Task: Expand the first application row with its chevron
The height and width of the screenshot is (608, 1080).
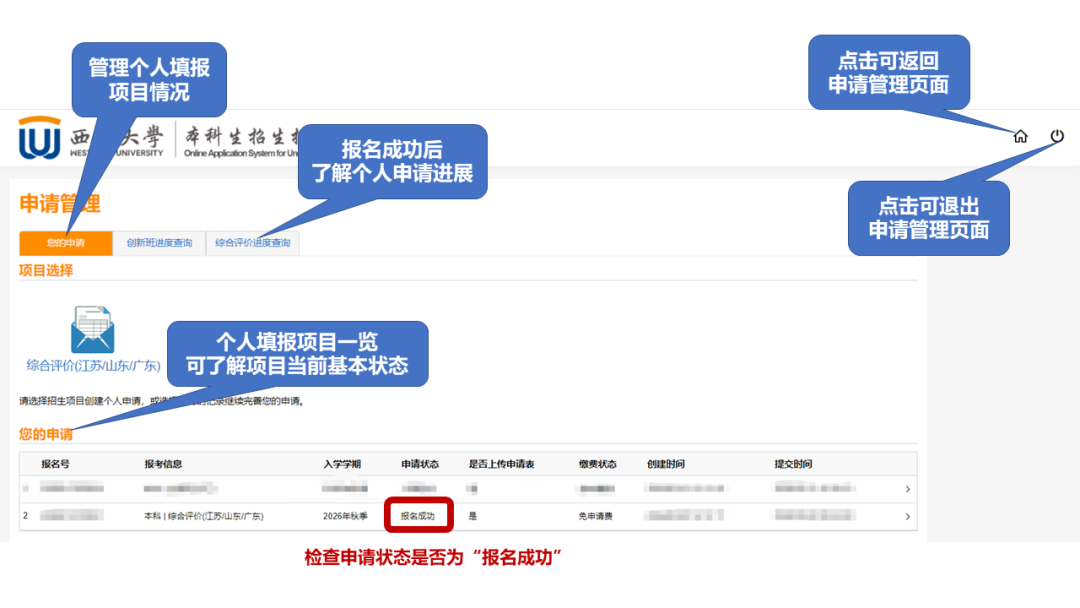Action: [908, 489]
